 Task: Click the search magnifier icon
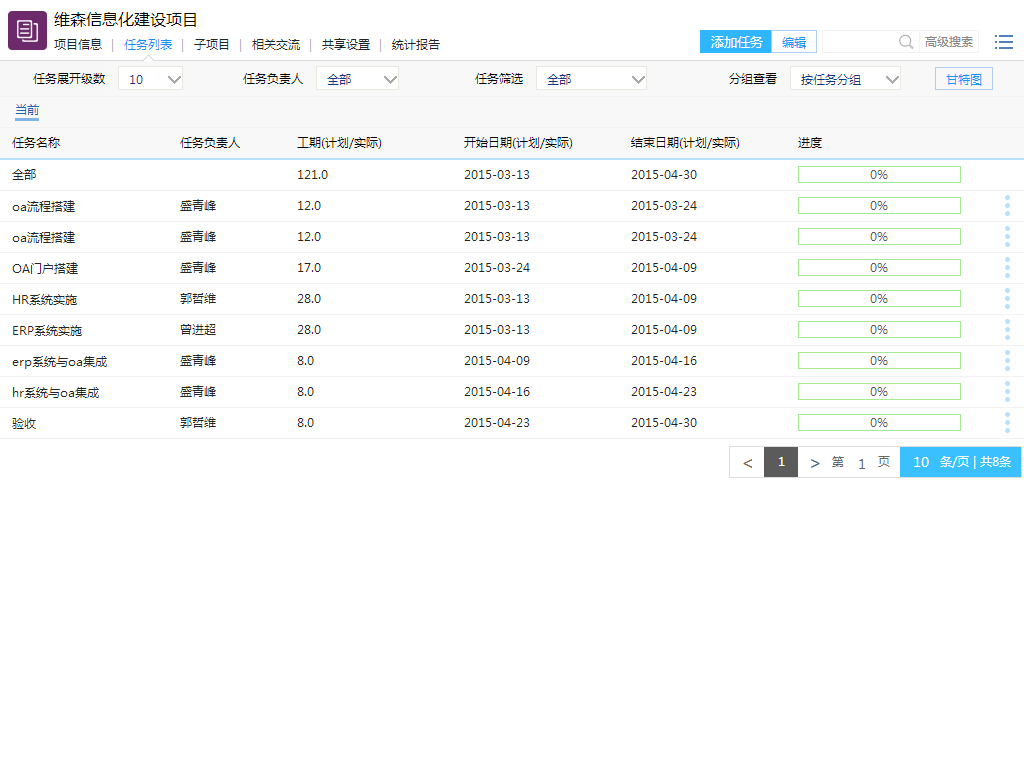pos(906,42)
